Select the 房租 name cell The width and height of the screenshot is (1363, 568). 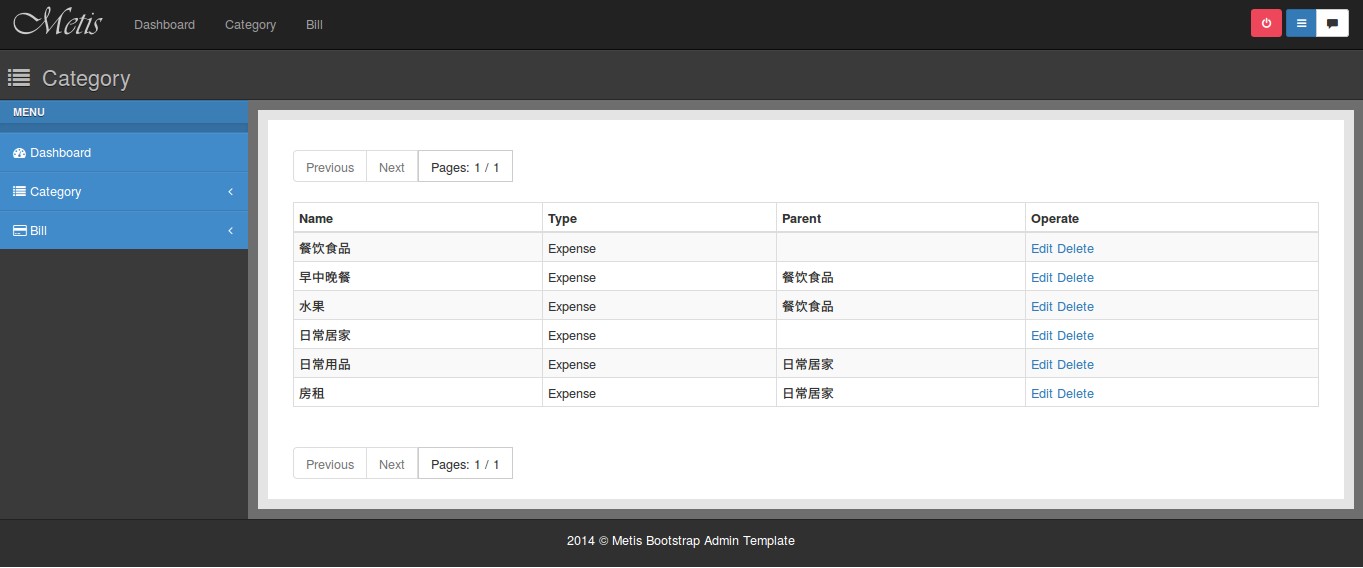pyautogui.click(x=418, y=393)
